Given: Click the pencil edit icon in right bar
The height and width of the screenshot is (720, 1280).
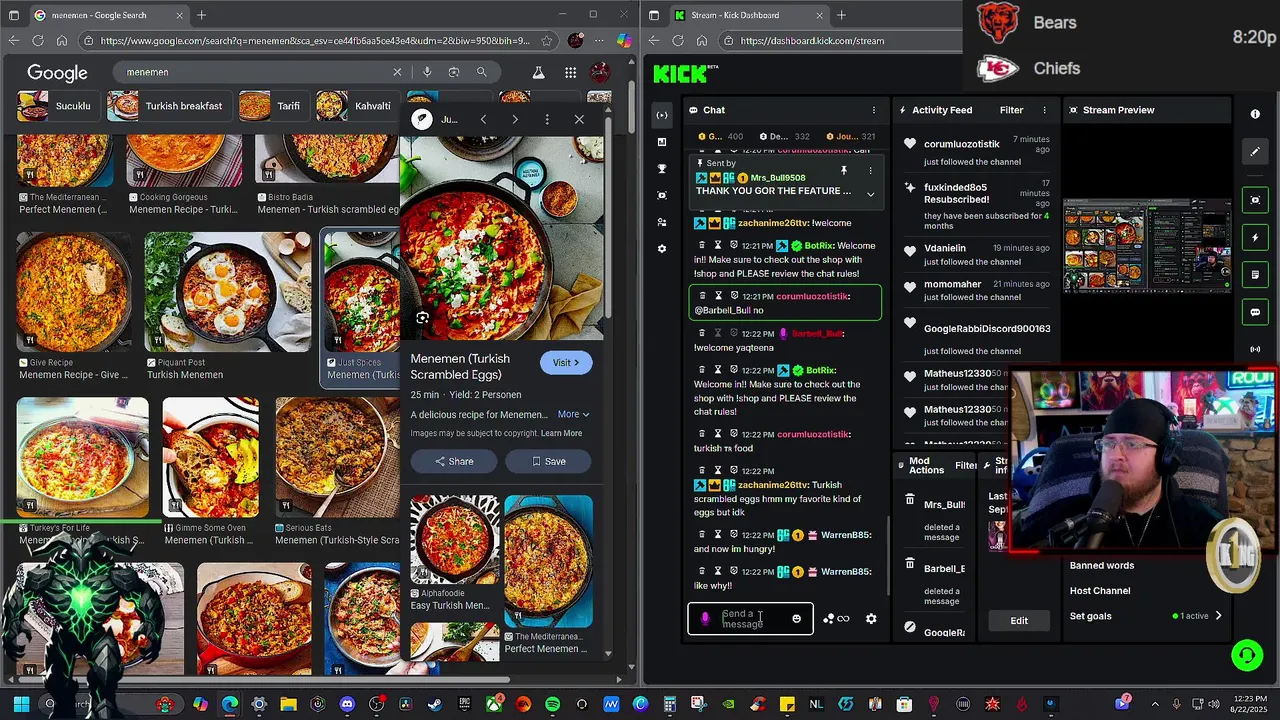Looking at the screenshot, I should 1255,152.
